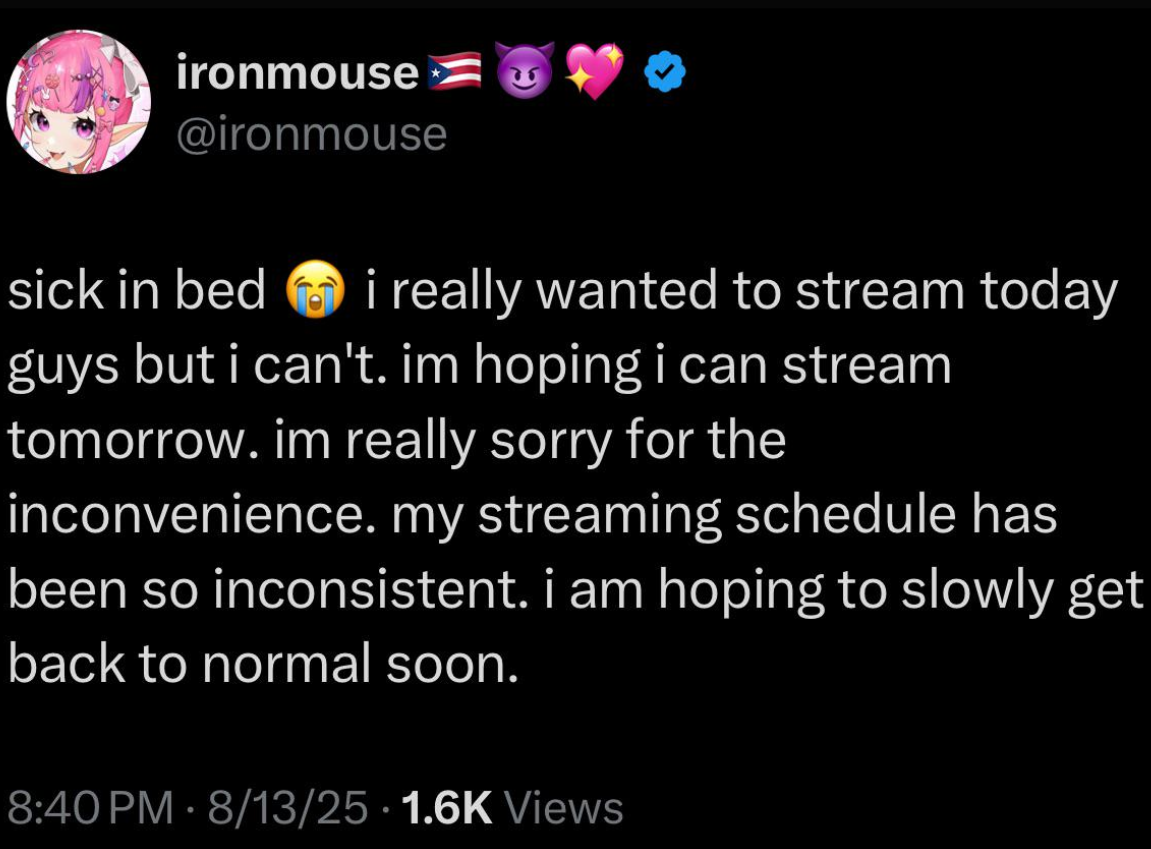Open the @ironmouse handle link

pyautogui.click(x=311, y=133)
